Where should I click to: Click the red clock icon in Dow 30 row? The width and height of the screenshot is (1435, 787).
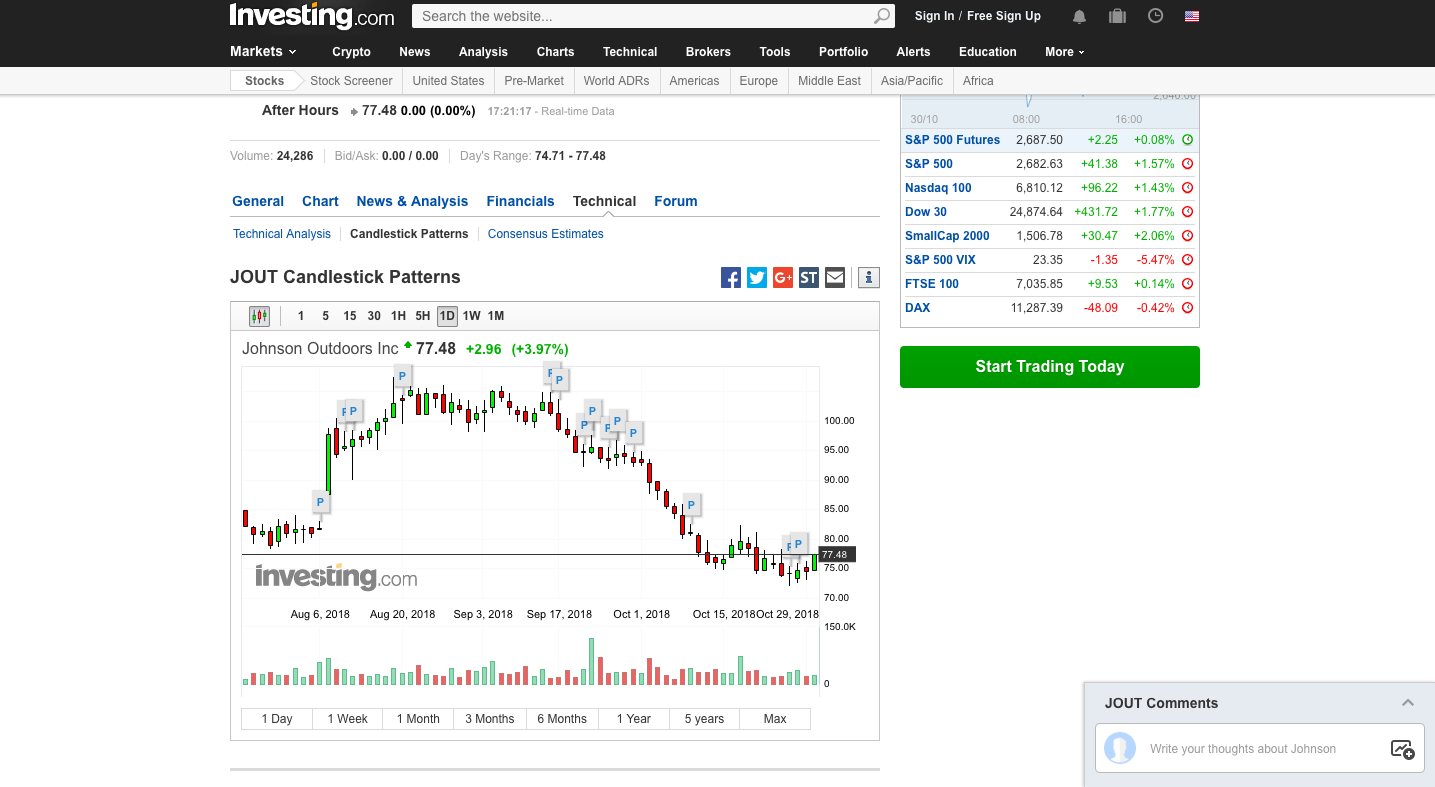[1188, 212]
